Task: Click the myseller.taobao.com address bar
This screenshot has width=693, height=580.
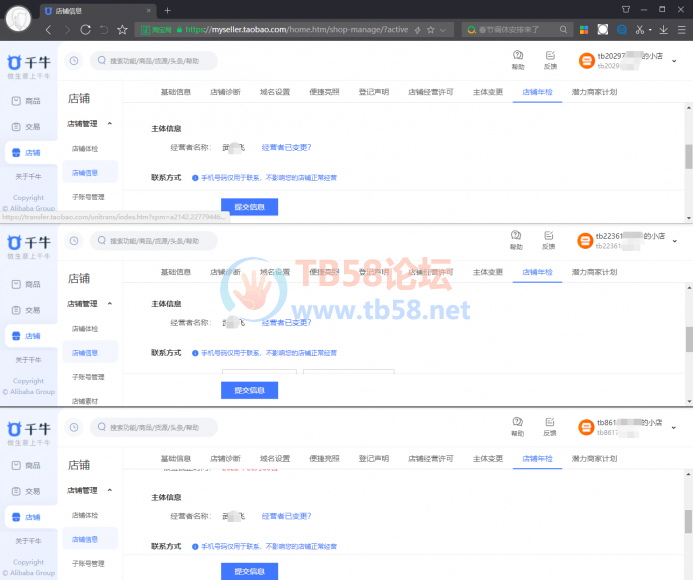Action: pos(296,30)
